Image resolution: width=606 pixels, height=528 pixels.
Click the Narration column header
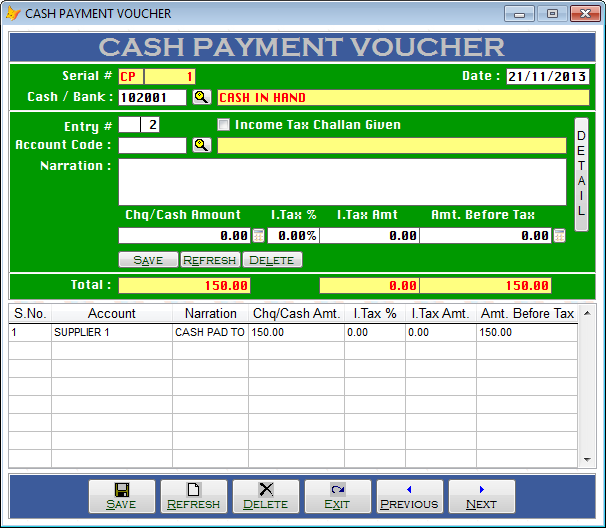(211, 313)
